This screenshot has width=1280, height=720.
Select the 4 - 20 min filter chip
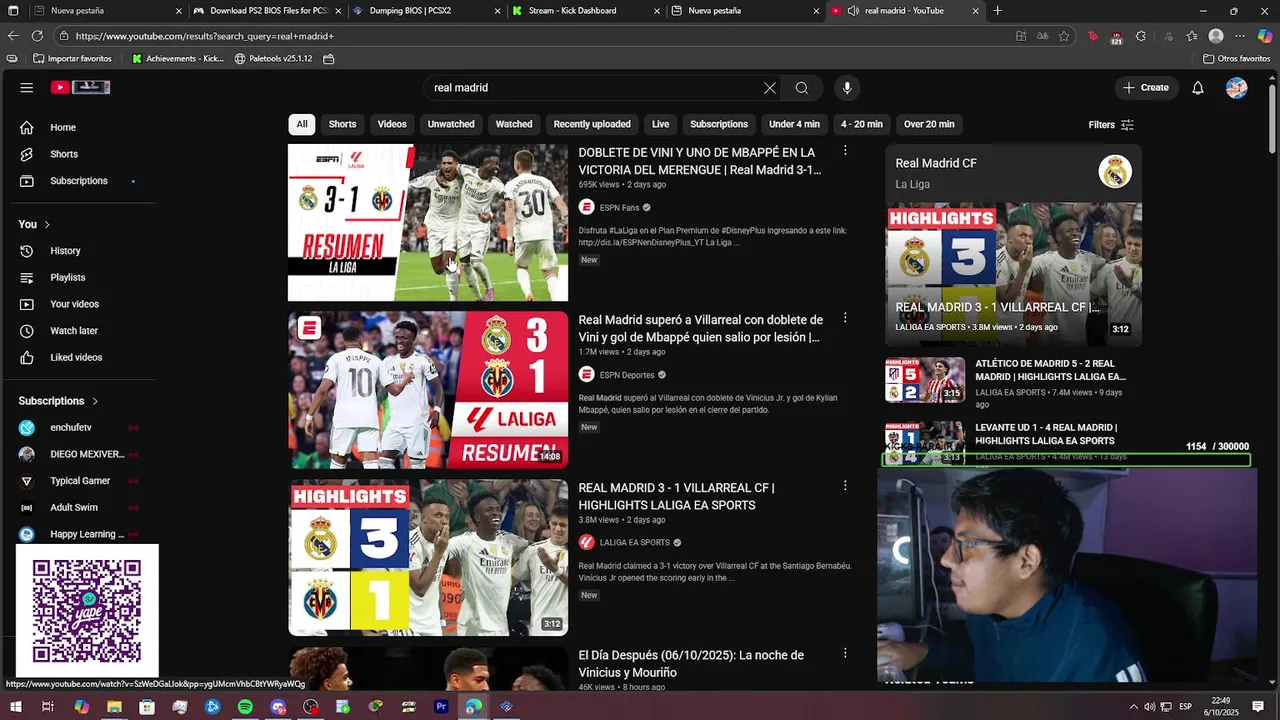click(862, 124)
